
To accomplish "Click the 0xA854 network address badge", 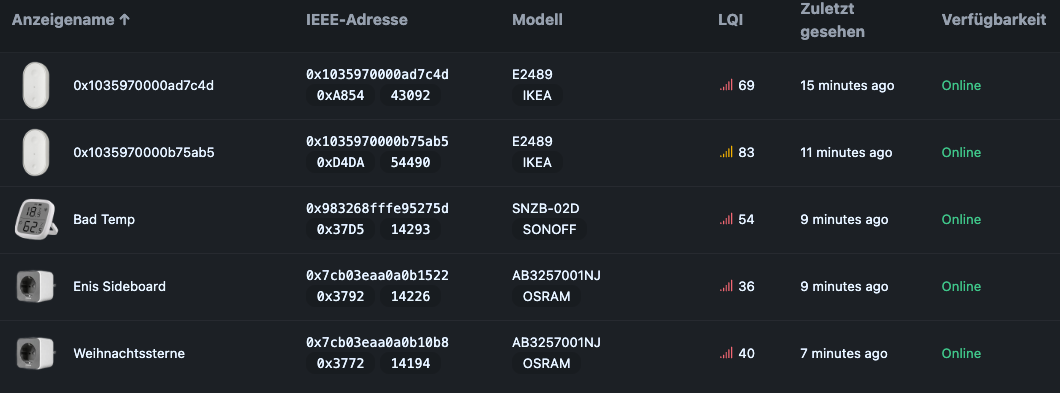I will tap(341, 95).
